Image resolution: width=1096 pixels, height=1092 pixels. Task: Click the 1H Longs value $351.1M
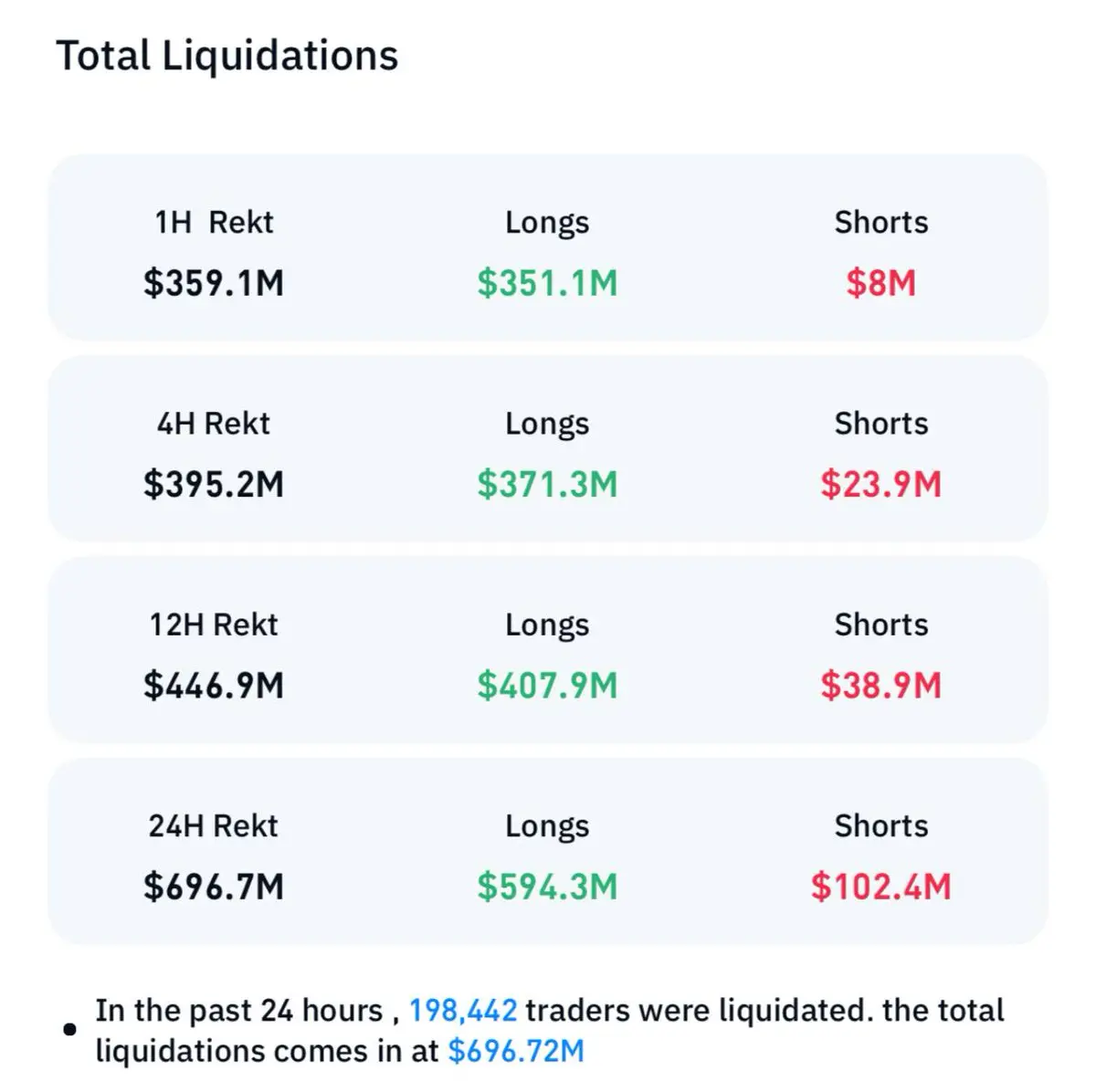tap(547, 283)
